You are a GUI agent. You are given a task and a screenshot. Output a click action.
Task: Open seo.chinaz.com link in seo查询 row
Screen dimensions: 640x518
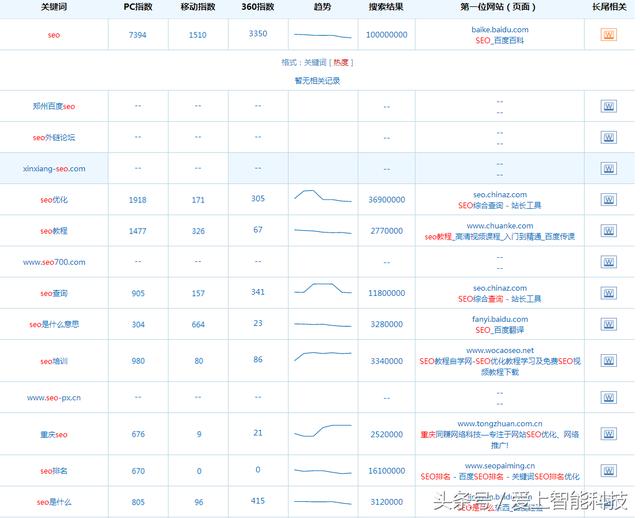pos(500,288)
